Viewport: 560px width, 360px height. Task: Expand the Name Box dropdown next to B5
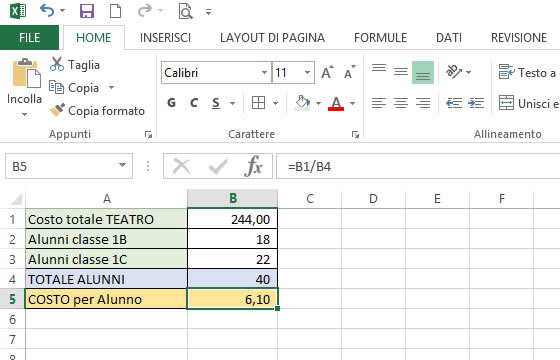pyautogui.click(x=122, y=165)
